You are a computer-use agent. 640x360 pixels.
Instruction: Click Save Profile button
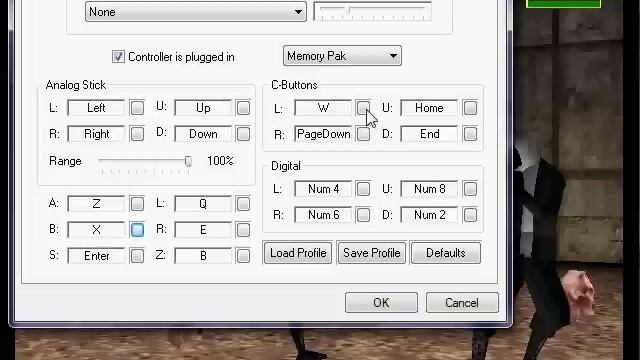point(372,253)
